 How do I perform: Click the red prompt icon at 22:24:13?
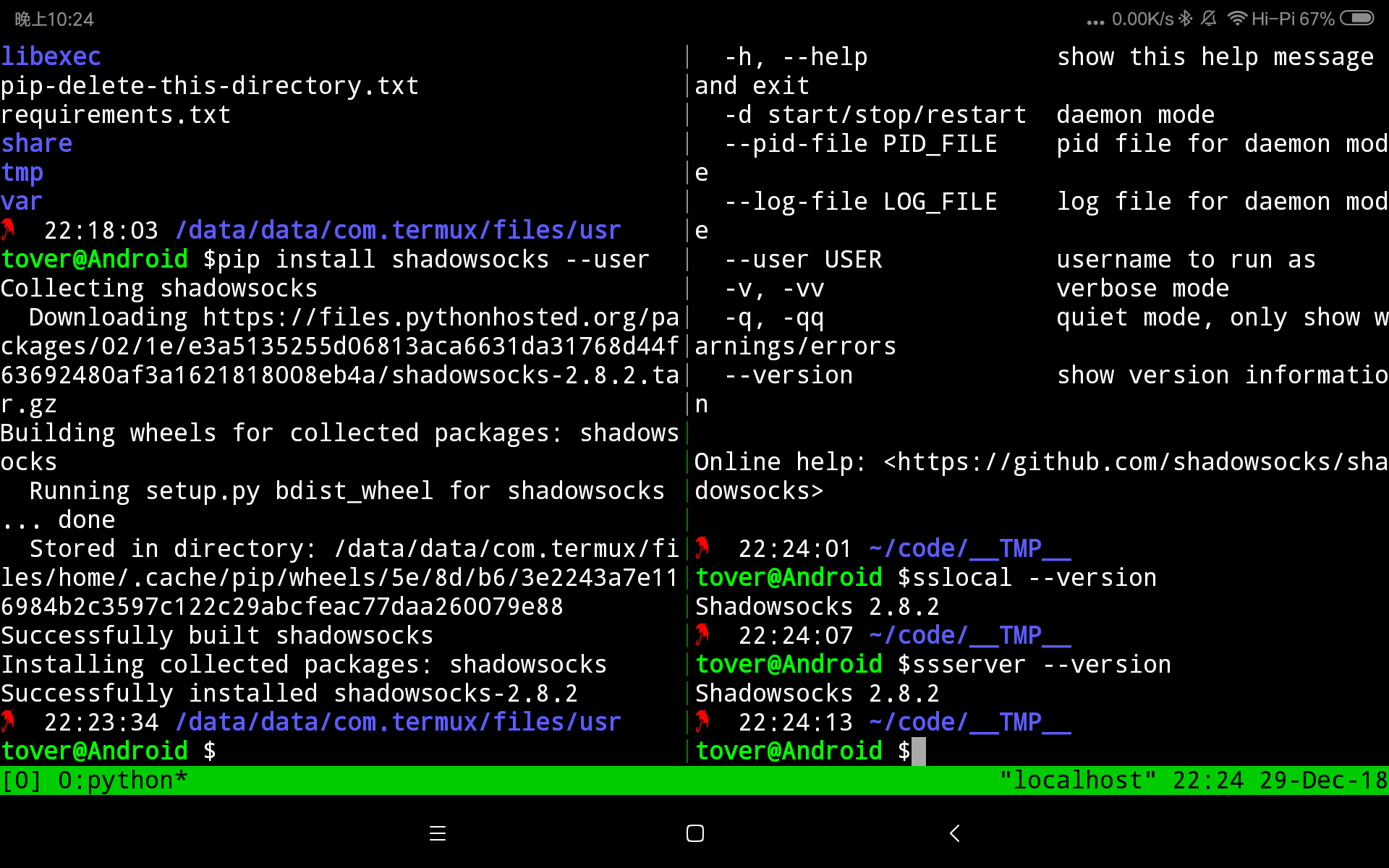coord(702,722)
